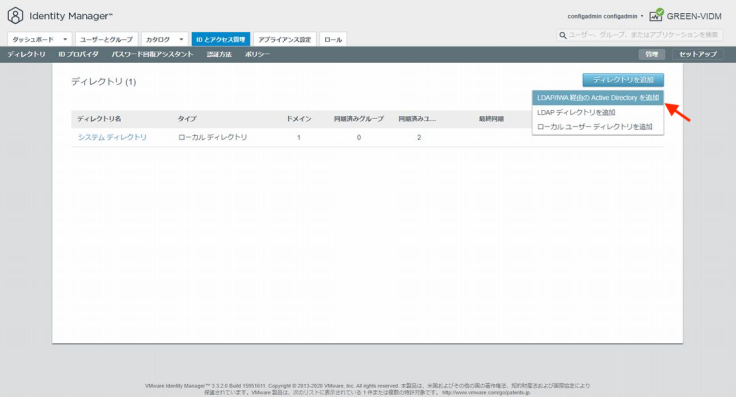
Task: Click the GREEN-VIDM label
Action: [694, 16]
